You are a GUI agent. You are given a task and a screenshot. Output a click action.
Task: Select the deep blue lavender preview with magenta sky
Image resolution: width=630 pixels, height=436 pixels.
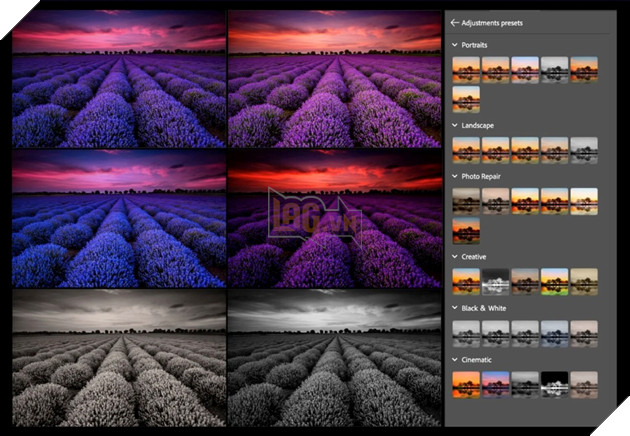coord(119,219)
